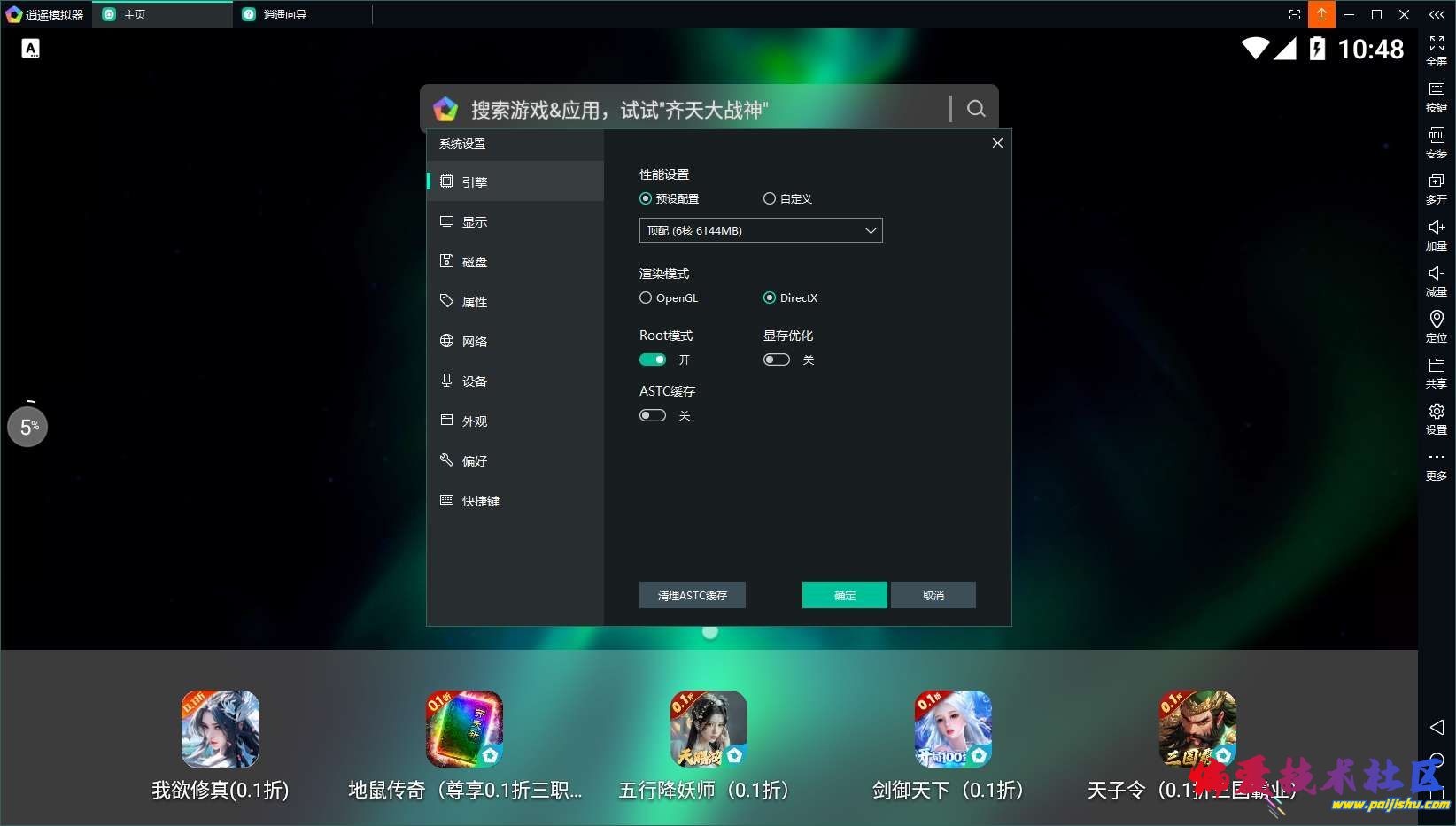This screenshot has width=1456, height=826.
Task: Click the game search input field
Action: coord(700,109)
